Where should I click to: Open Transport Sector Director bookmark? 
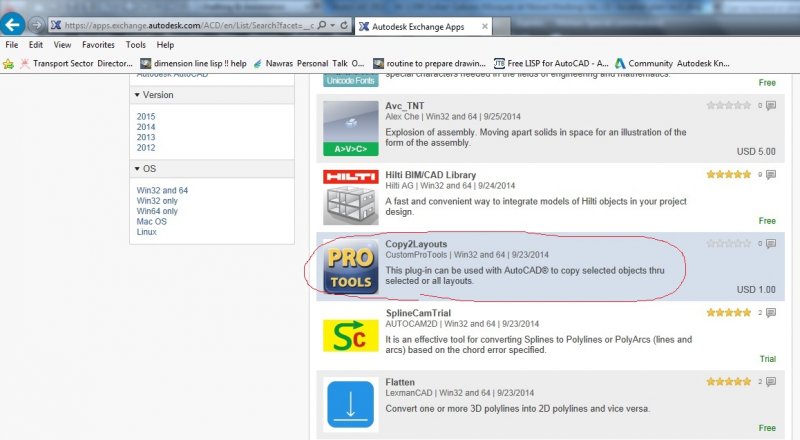point(76,63)
